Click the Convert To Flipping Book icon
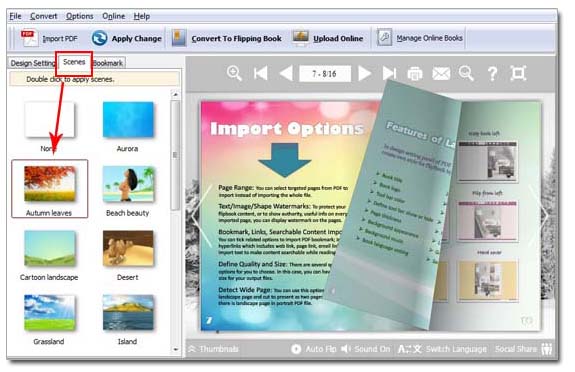This screenshot has height=372, width=575. pyautogui.click(x=179, y=38)
